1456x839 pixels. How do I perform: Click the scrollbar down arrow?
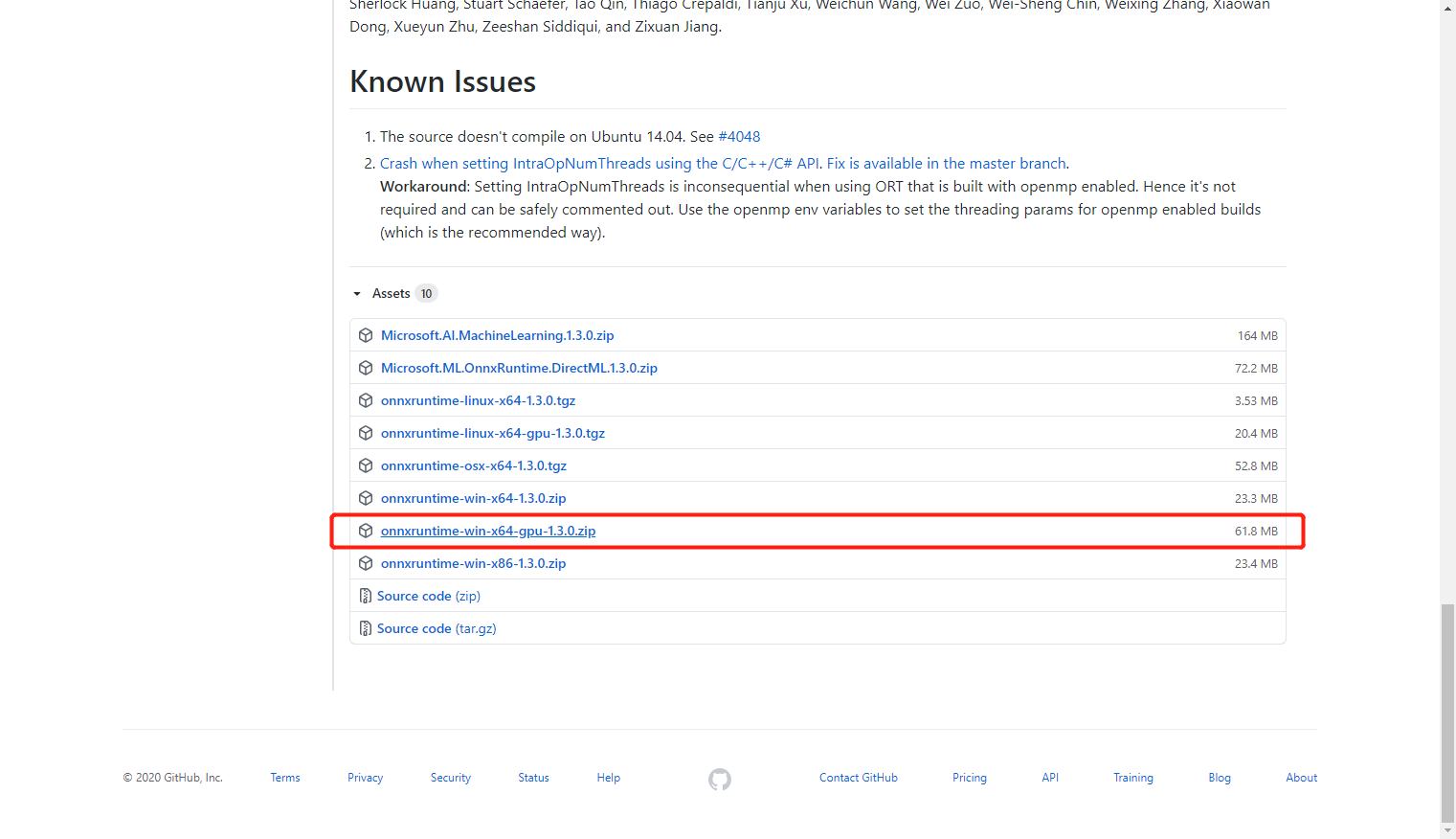pyautogui.click(x=1445, y=831)
